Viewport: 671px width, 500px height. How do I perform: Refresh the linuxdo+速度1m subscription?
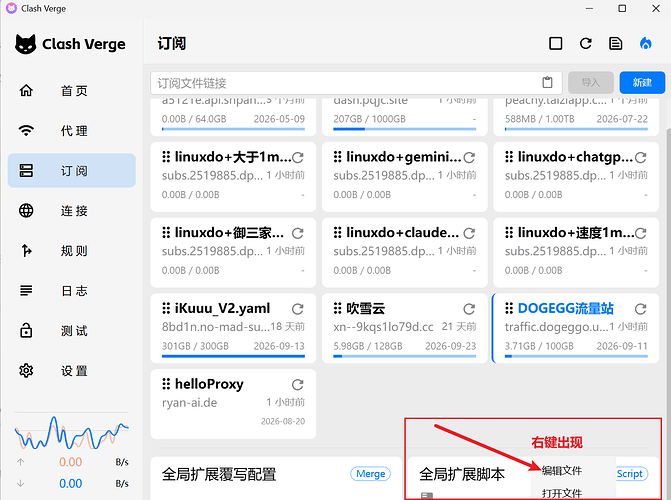(641, 233)
